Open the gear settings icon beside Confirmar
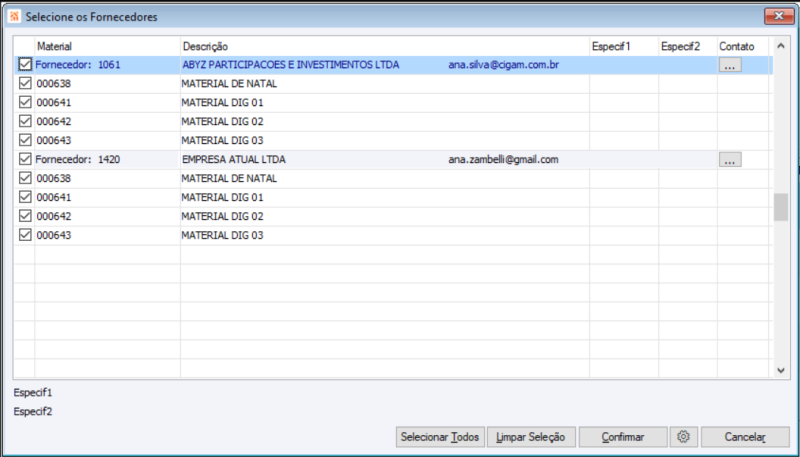The height and width of the screenshot is (457, 800). tap(684, 437)
